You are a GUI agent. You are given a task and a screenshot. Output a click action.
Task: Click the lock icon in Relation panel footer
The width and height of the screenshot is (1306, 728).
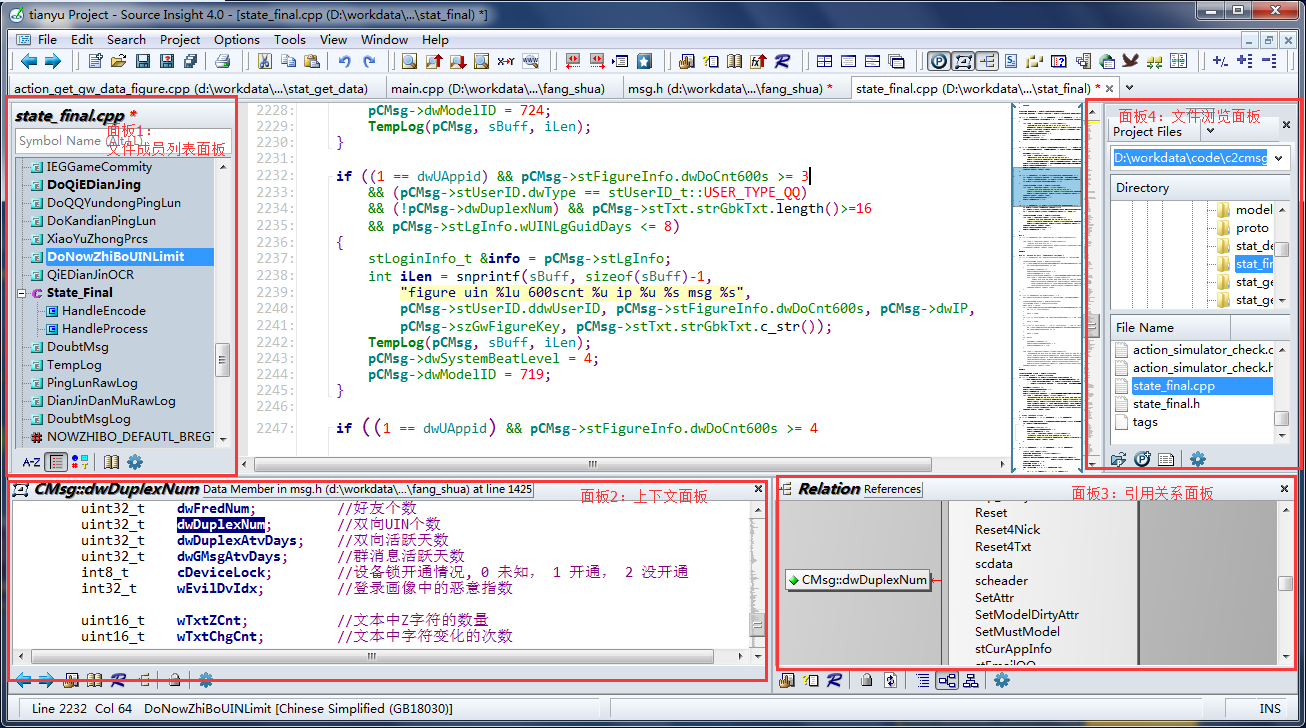pyautogui.click(x=867, y=680)
